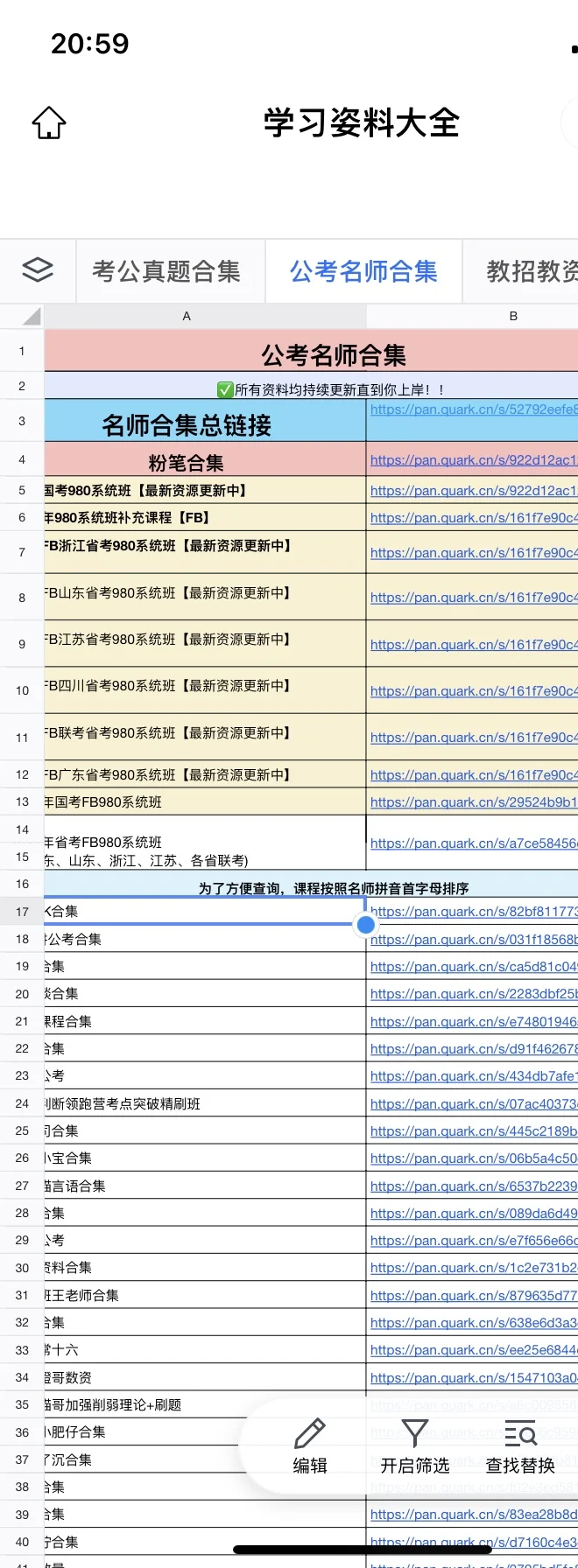
Task: Select cell 课程合集 in row 21
Action: [x=205, y=1021]
